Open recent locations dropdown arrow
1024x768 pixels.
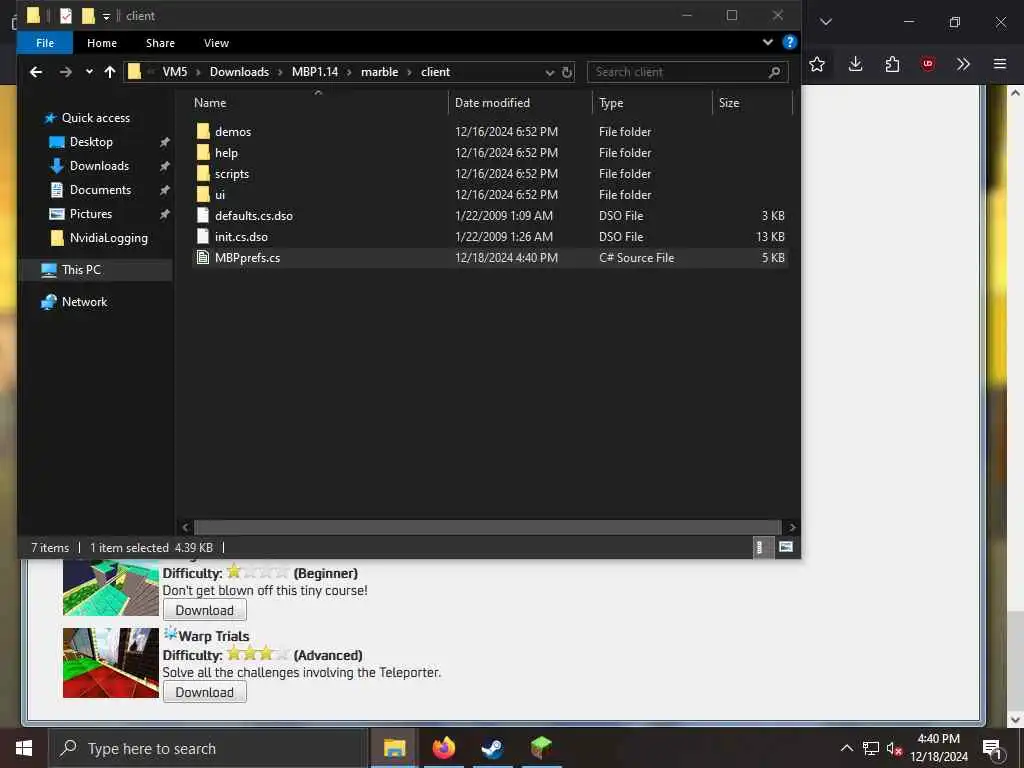89,72
